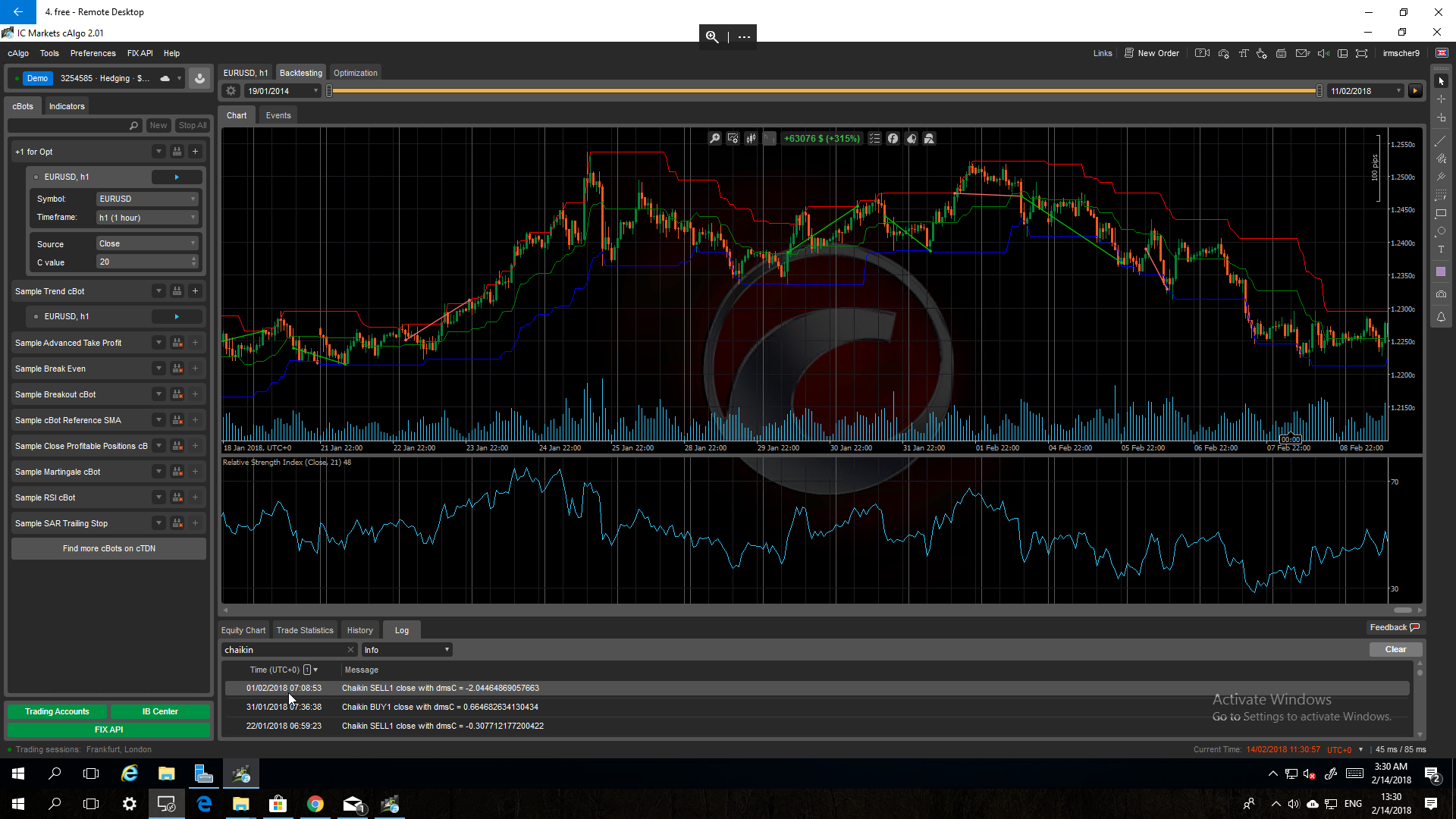
Task: Open backtesting settings gear icon
Action: (231, 91)
